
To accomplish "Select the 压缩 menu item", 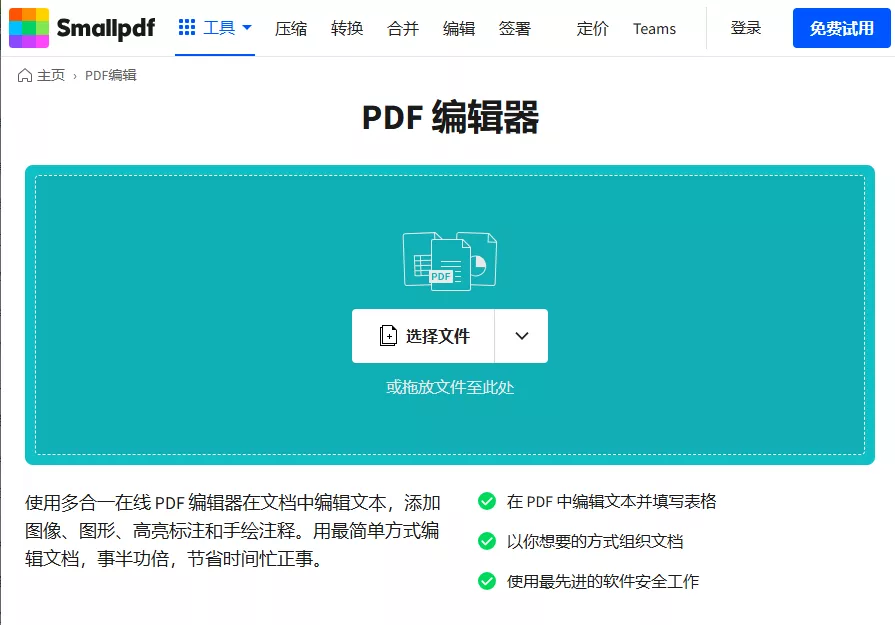I will (291, 29).
